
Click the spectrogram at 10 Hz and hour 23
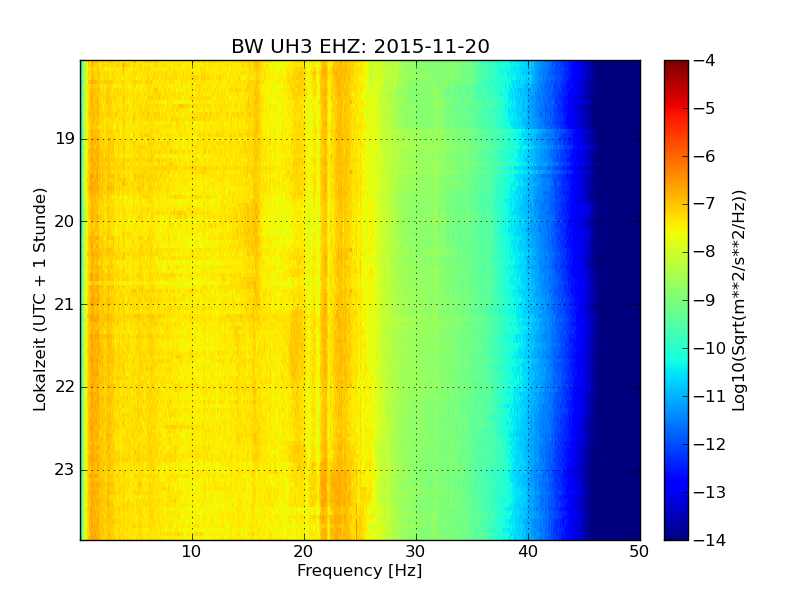(192, 470)
